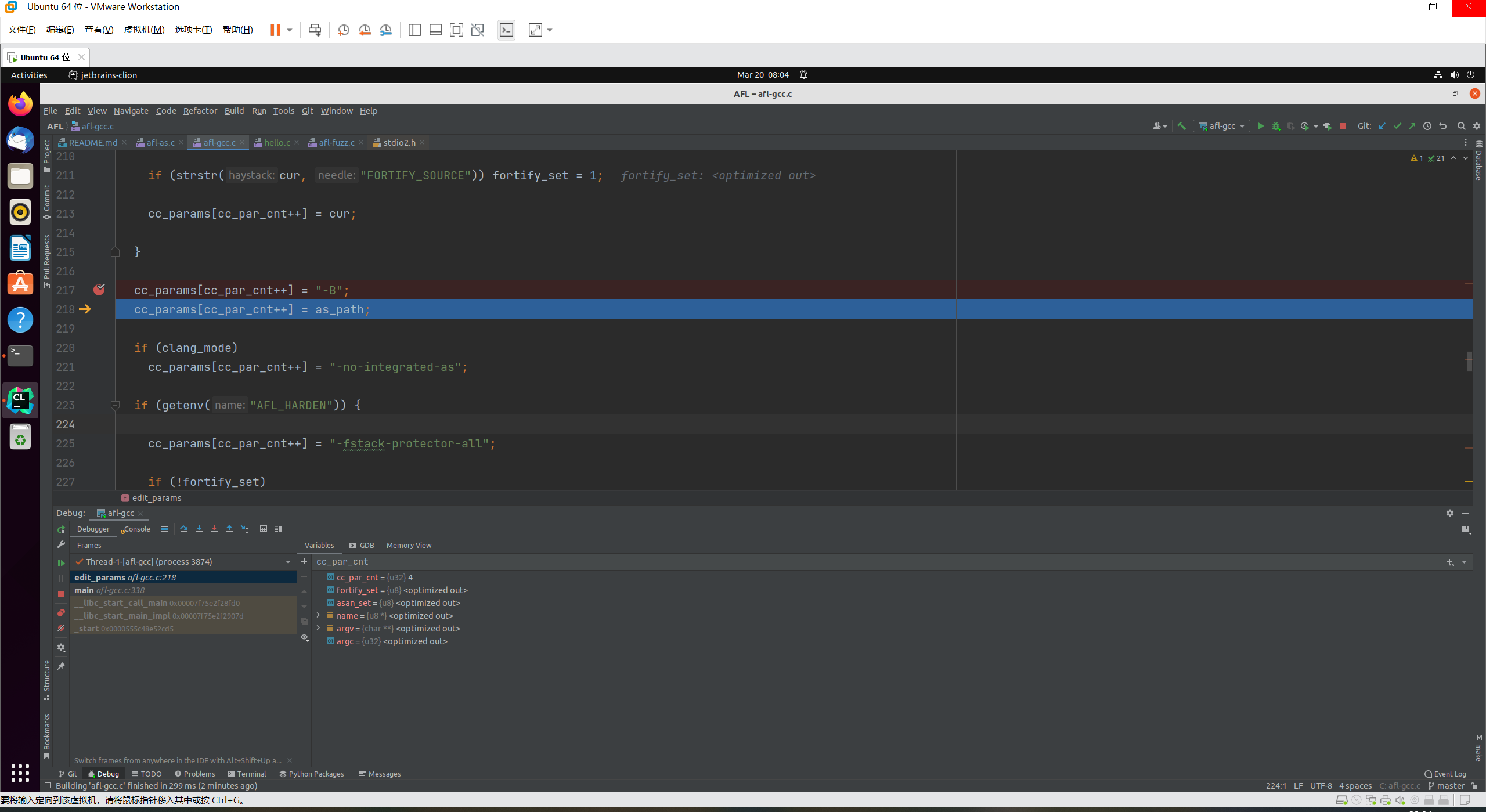Click the Run to Cursor icon

[x=244, y=529]
